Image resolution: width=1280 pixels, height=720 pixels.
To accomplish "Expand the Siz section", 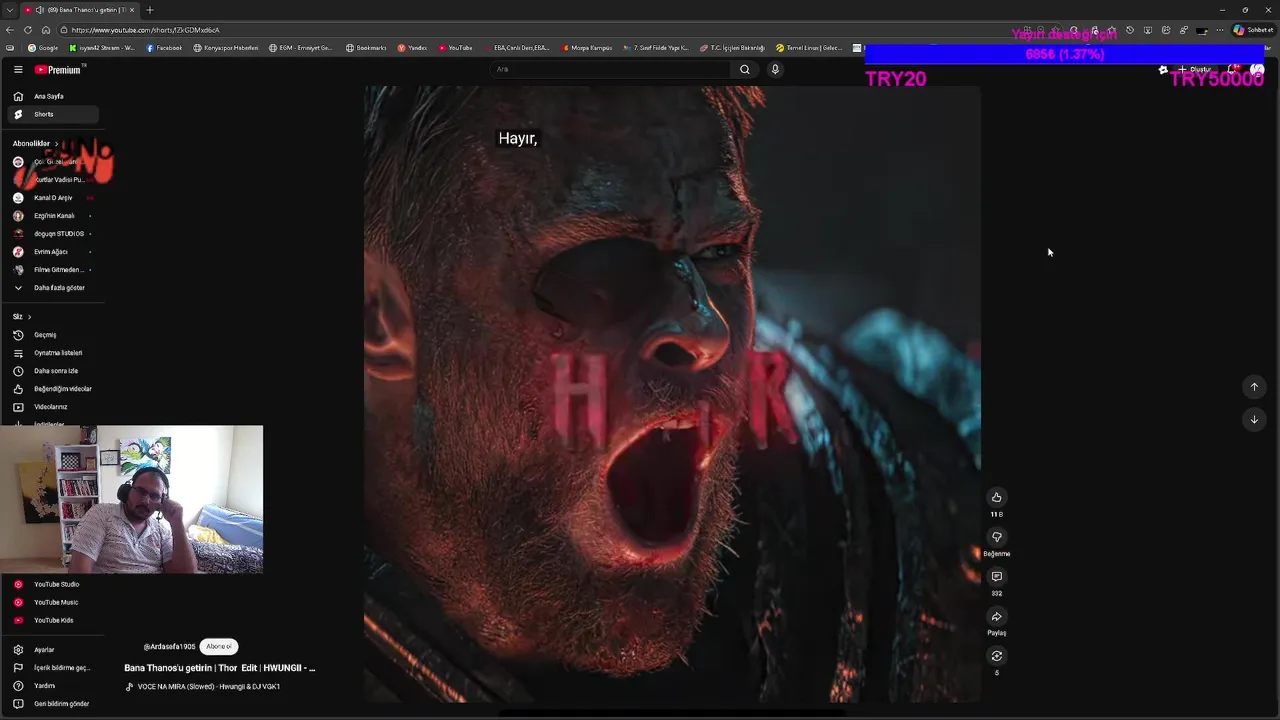I will point(22,317).
